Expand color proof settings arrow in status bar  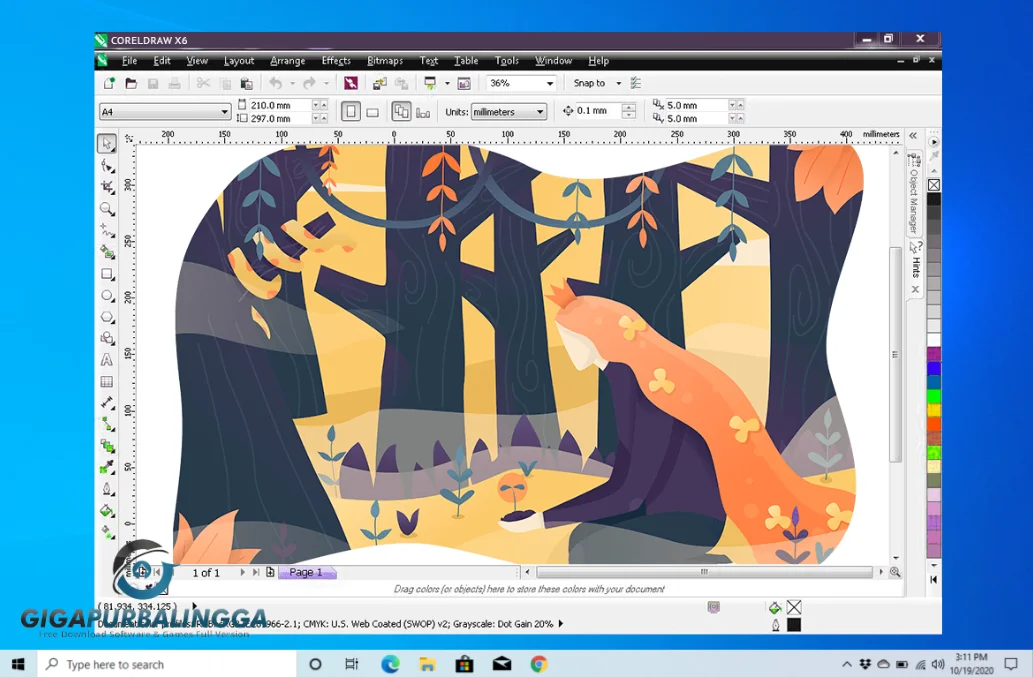click(561, 624)
